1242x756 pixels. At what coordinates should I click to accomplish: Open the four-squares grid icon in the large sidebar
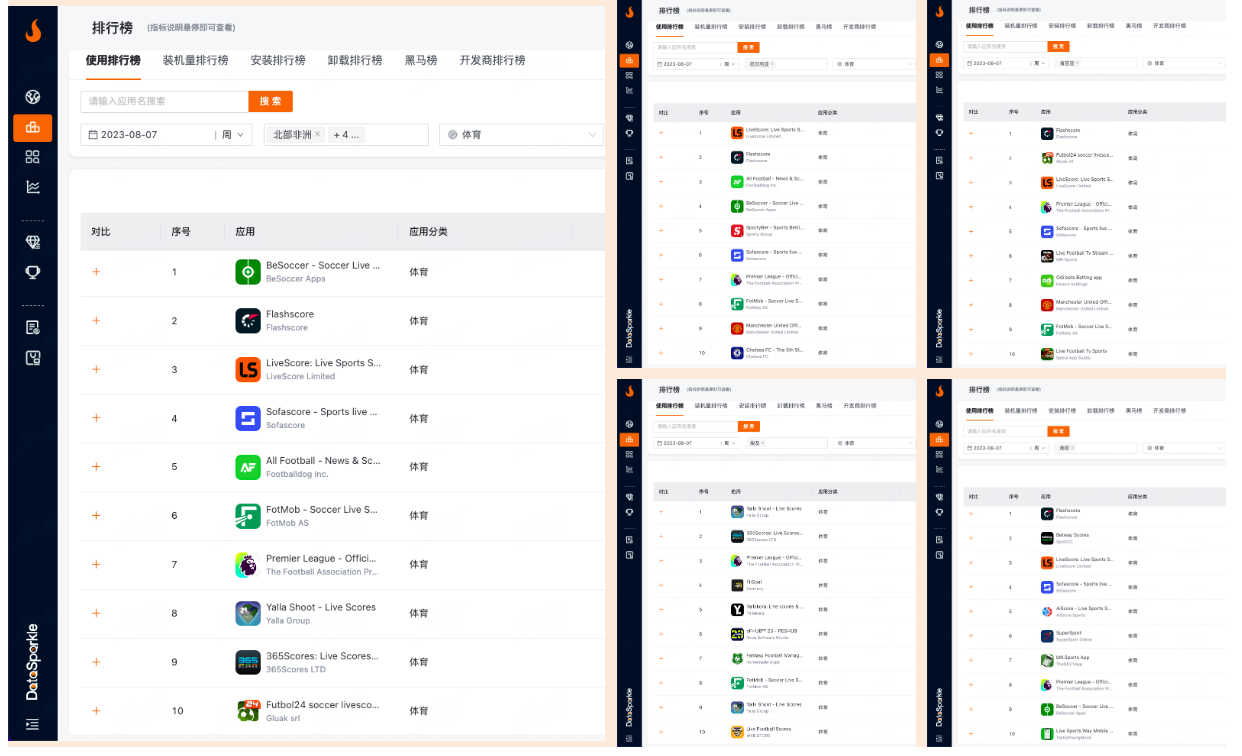(33, 157)
